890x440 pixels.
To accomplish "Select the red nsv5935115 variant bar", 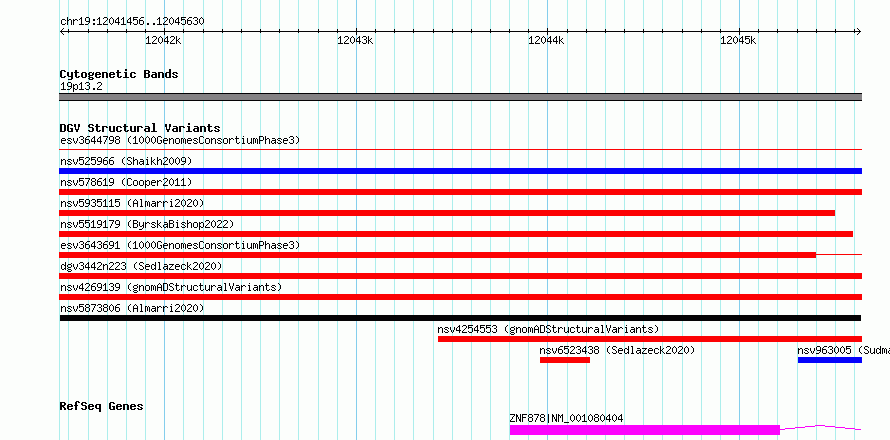I will coord(447,213).
